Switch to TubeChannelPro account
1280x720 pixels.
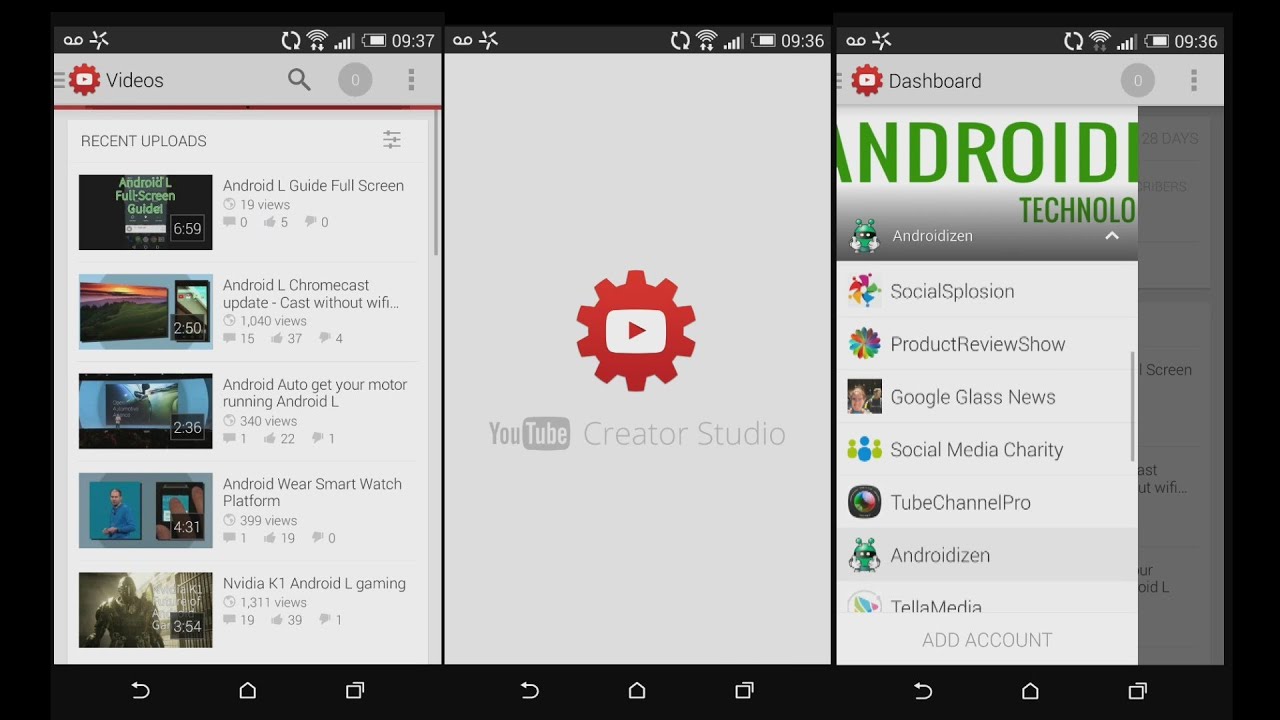point(987,502)
